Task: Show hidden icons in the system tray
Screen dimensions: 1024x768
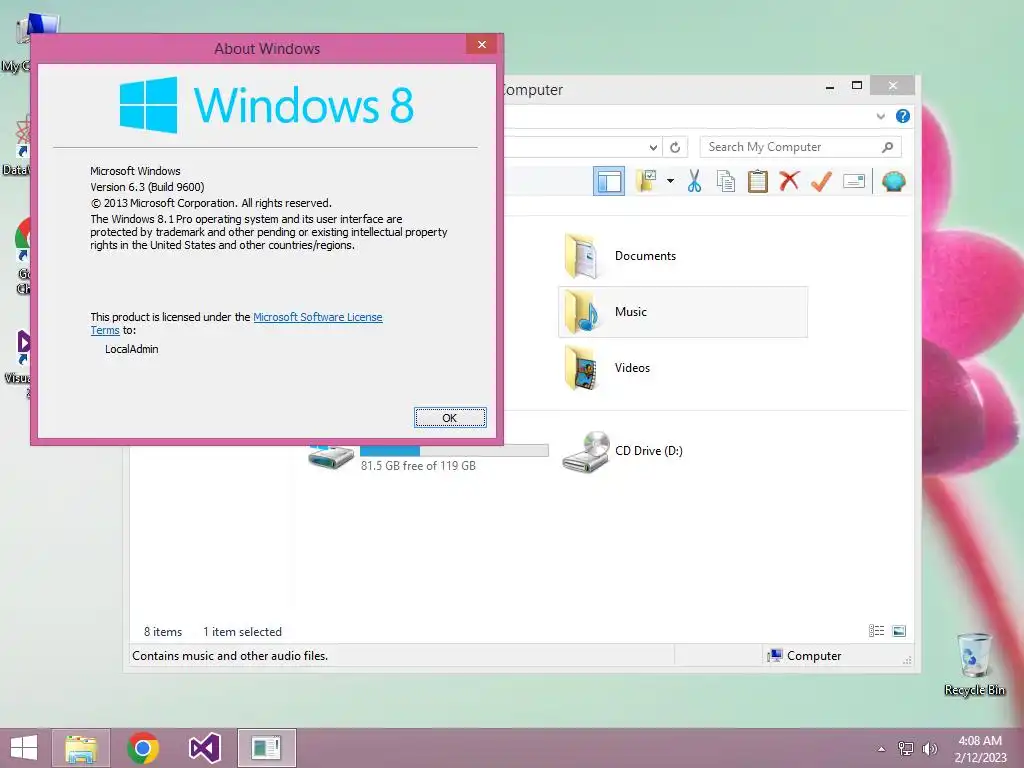Action: coord(882,749)
